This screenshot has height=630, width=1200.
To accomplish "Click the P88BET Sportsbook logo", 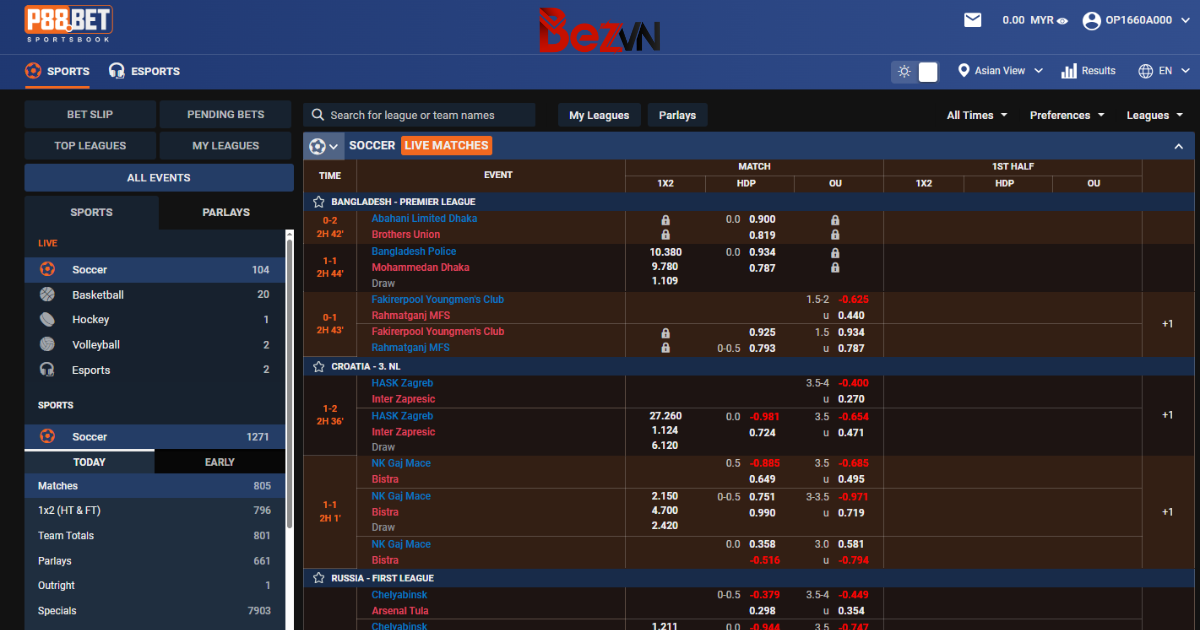I will 68,20.
